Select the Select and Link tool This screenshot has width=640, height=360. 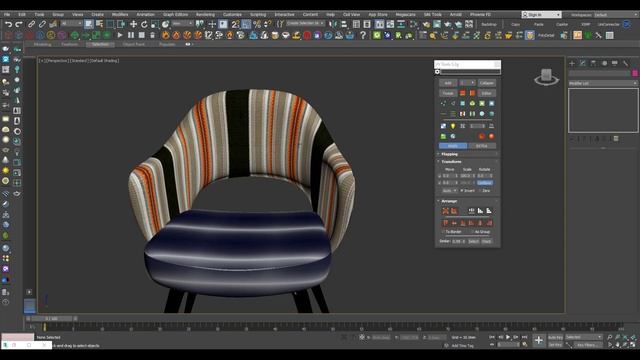(x=31, y=24)
